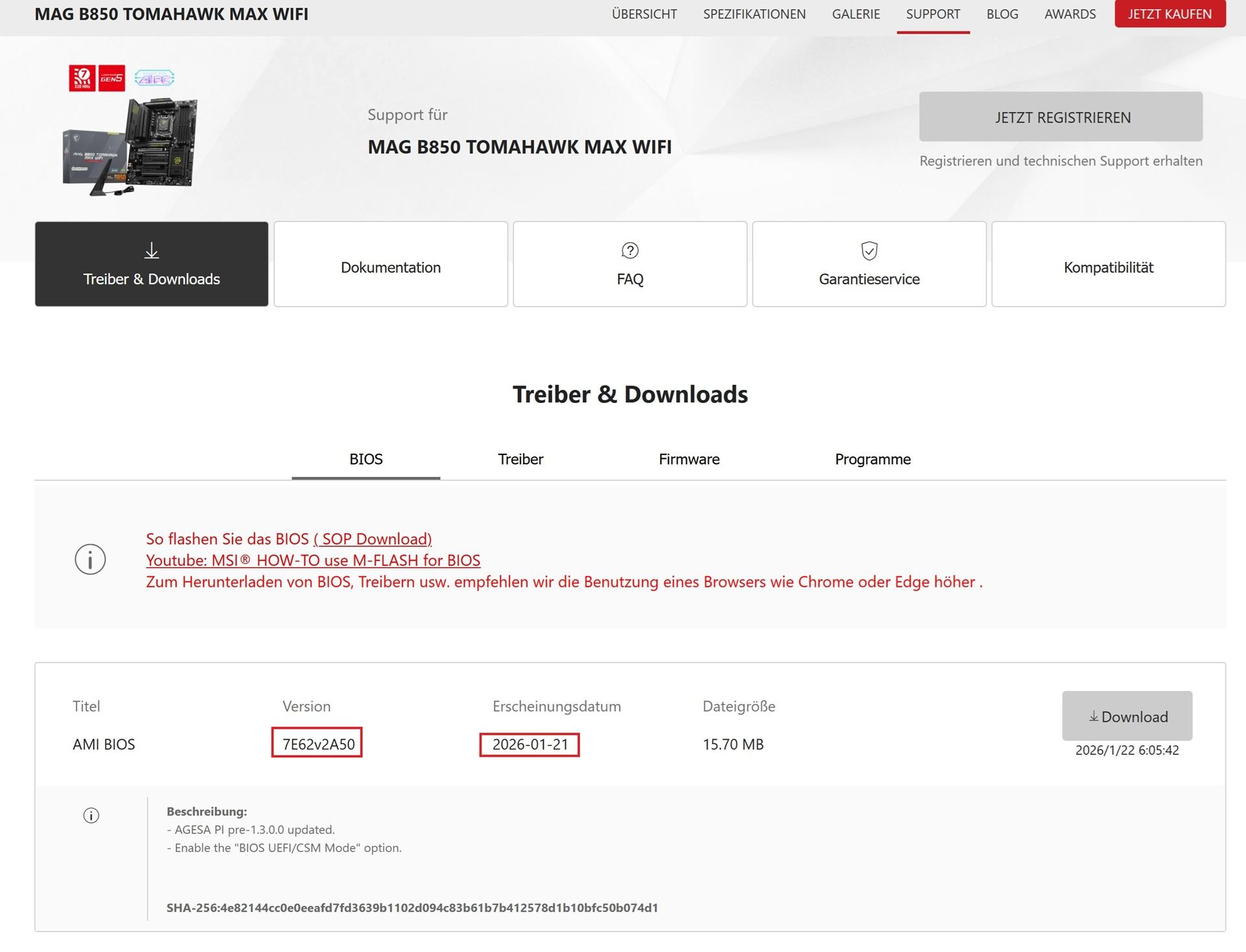Open SPEZIFIKATIONEN in top navigation
The image size is (1246, 952).
tap(754, 14)
